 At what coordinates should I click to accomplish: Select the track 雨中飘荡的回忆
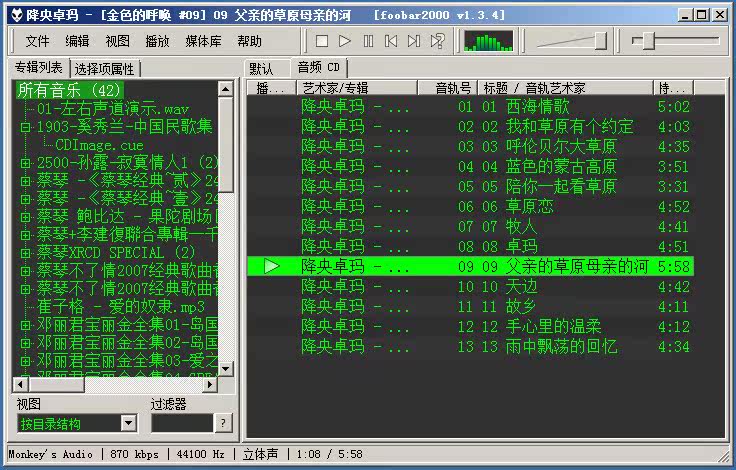pos(470,347)
